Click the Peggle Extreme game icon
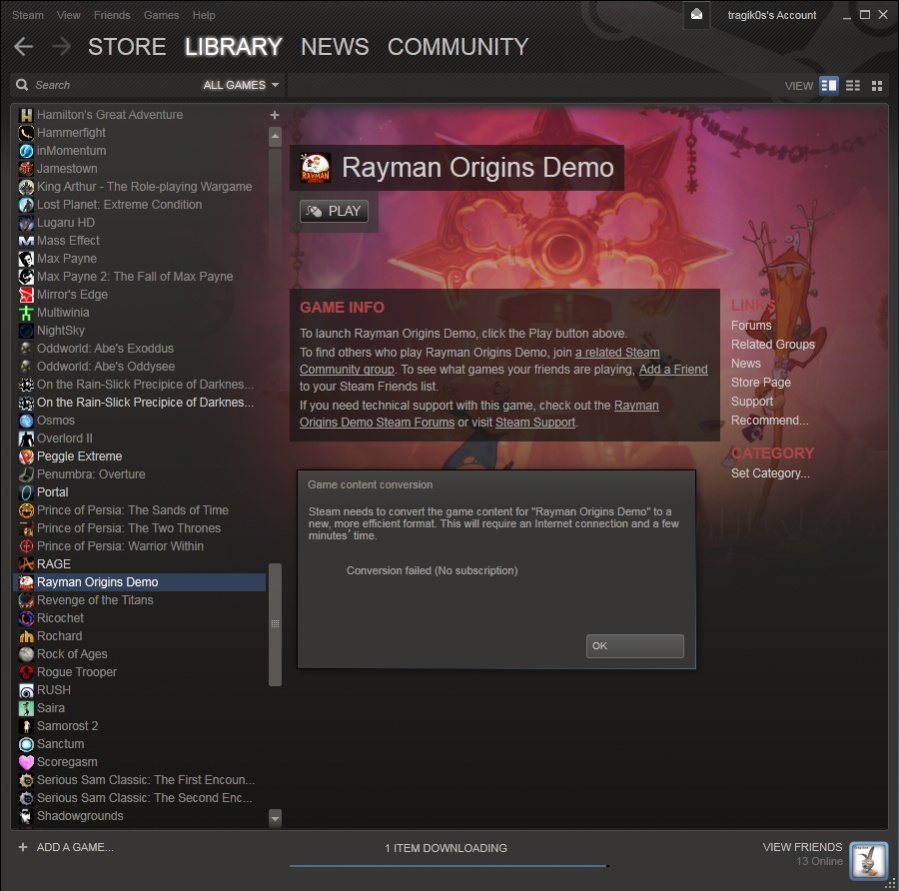This screenshot has height=891, width=899. tap(26, 456)
